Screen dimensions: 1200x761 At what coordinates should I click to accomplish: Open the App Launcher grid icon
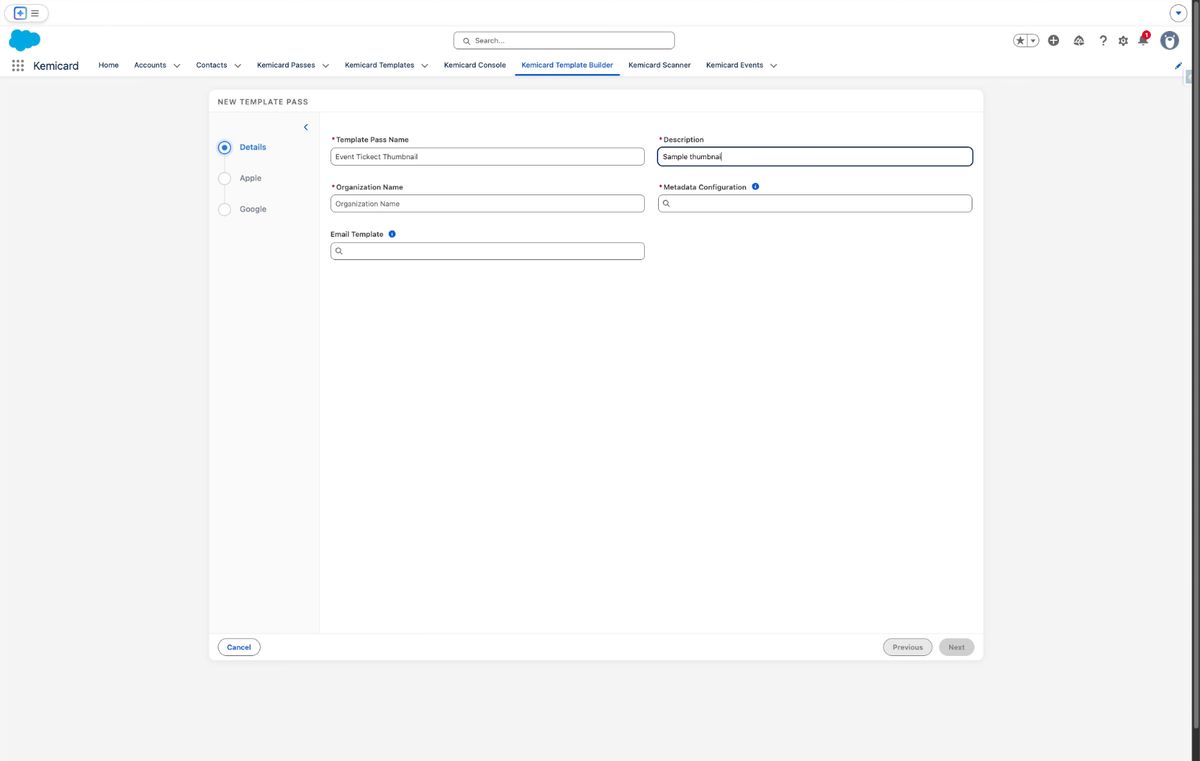pyautogui.click(x=18, y=65)
